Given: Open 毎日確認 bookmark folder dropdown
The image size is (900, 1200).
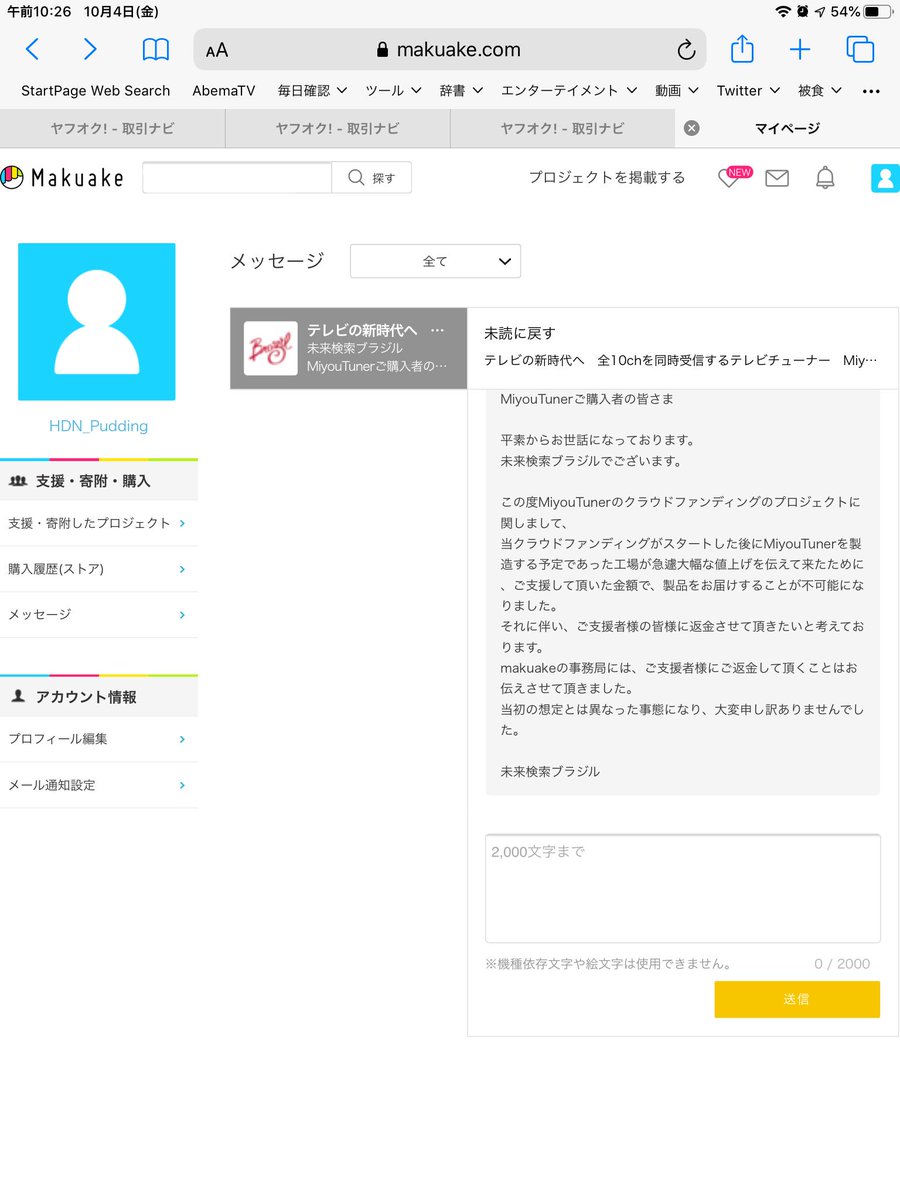Looking at the screenshot, I should click(312, 91).
